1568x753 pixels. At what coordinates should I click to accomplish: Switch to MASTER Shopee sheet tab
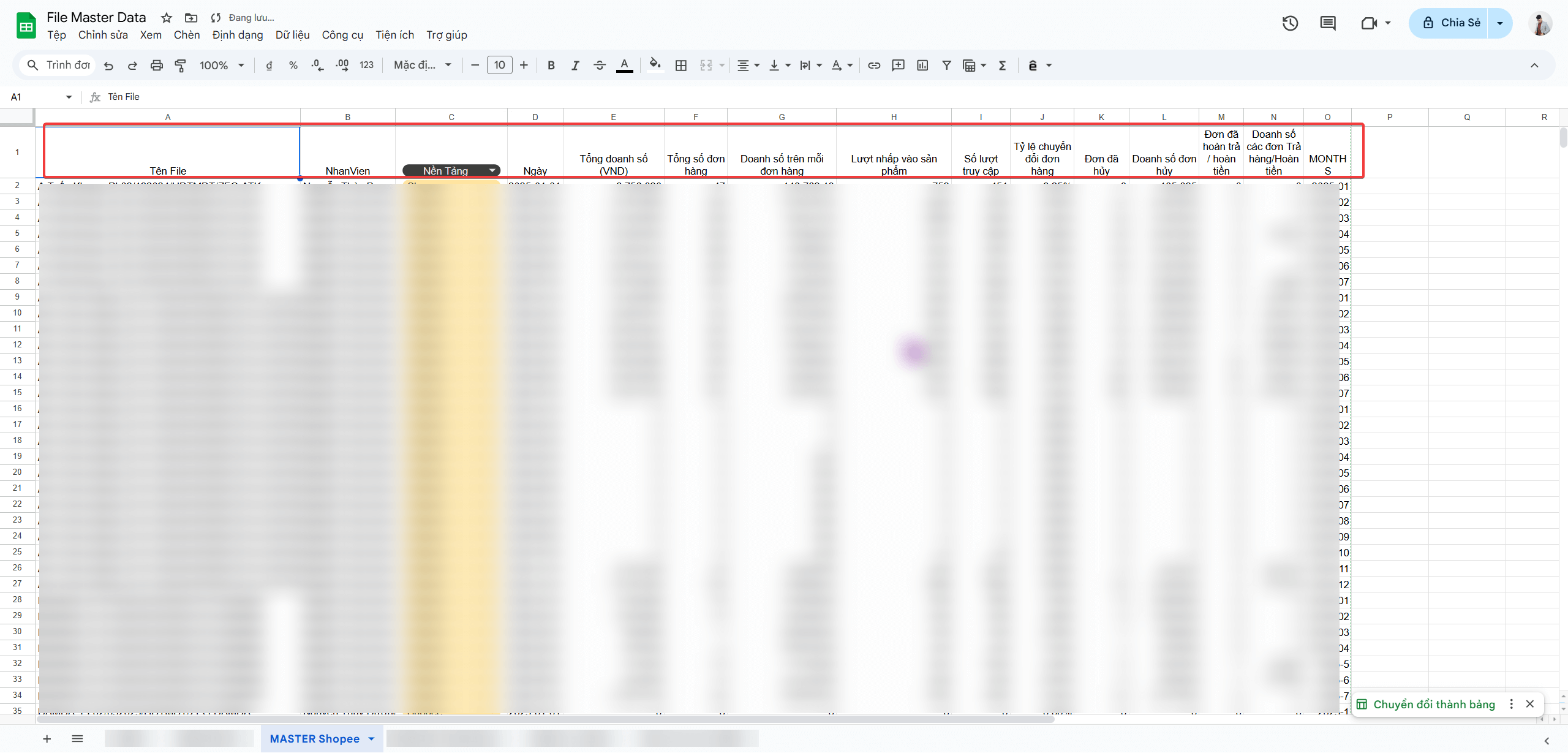pos(314,739)
